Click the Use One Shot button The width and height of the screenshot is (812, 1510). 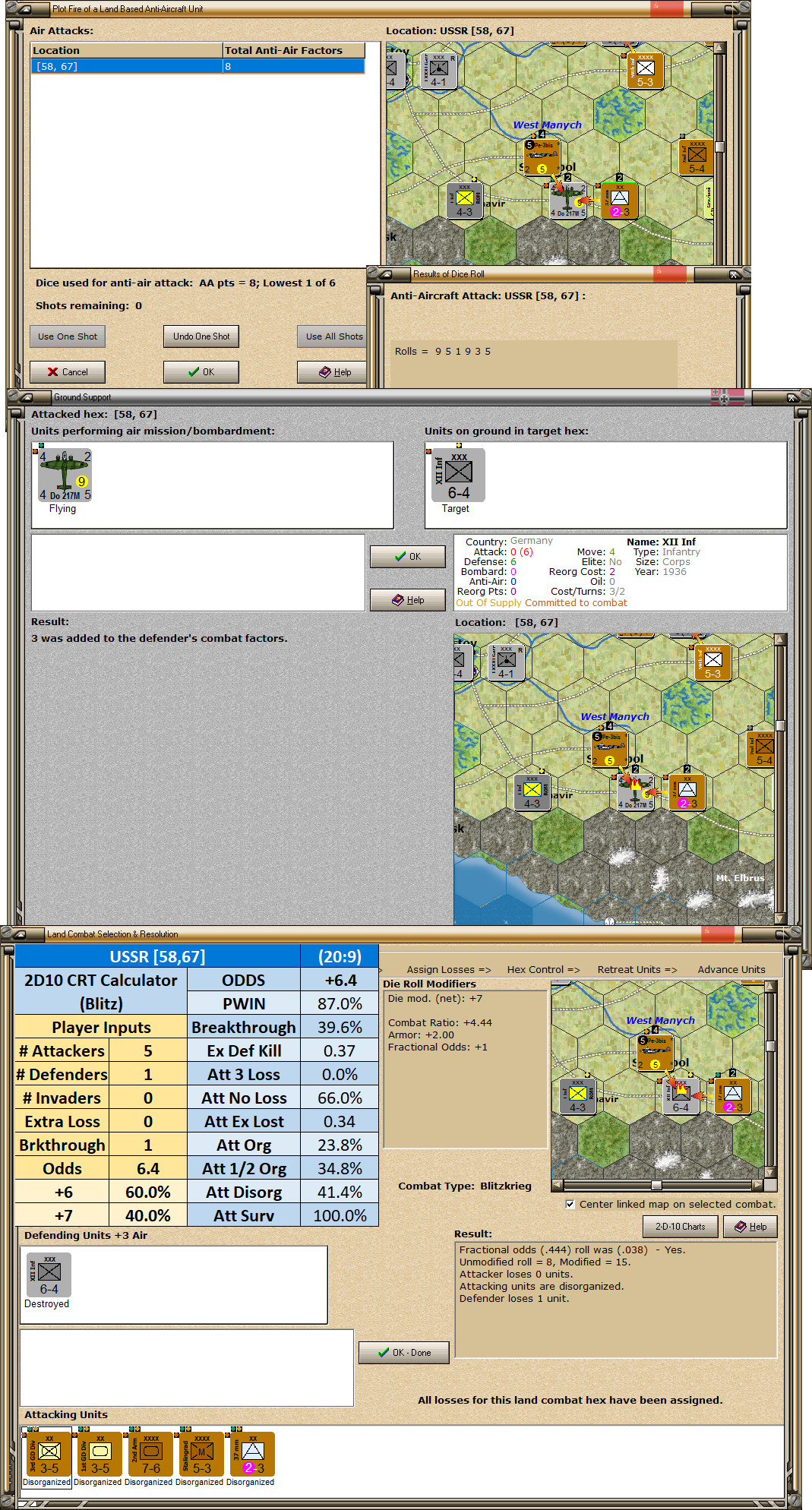click(68, 336)
